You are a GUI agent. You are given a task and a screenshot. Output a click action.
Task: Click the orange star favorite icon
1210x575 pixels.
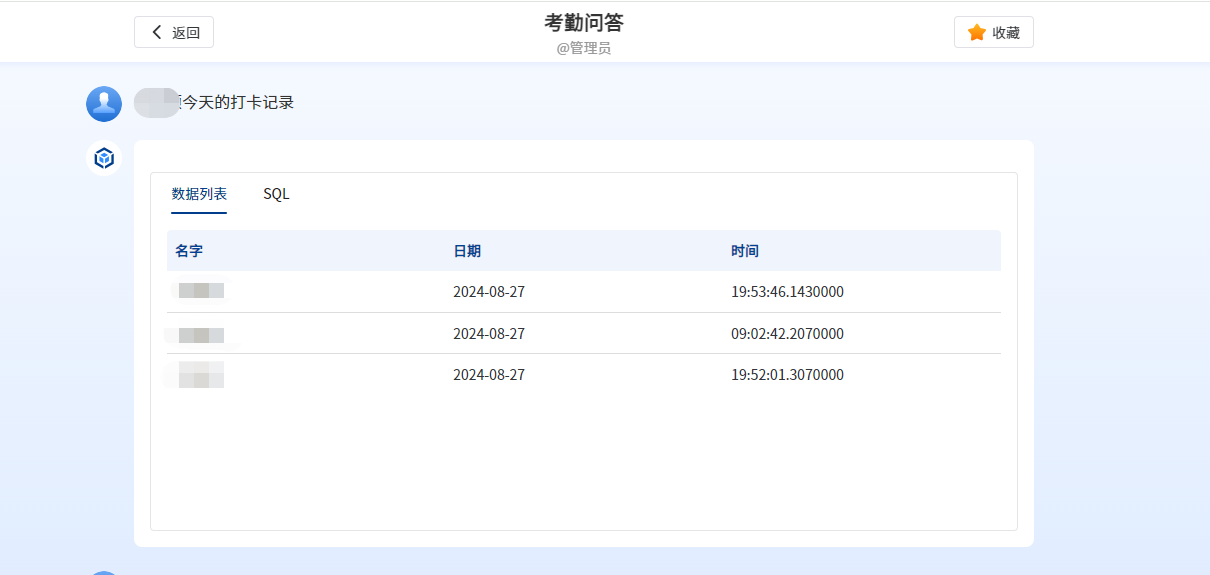click(976, 32)
